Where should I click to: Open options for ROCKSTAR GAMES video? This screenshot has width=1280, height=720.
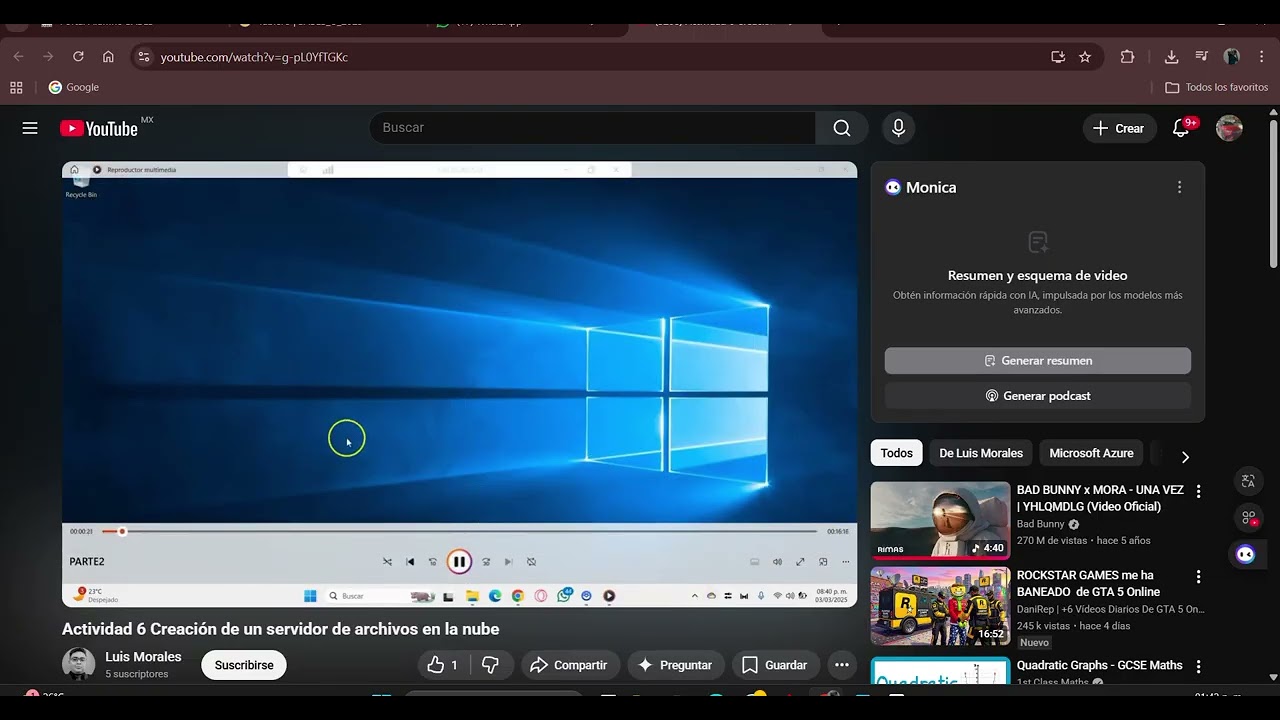[1198, 577]
